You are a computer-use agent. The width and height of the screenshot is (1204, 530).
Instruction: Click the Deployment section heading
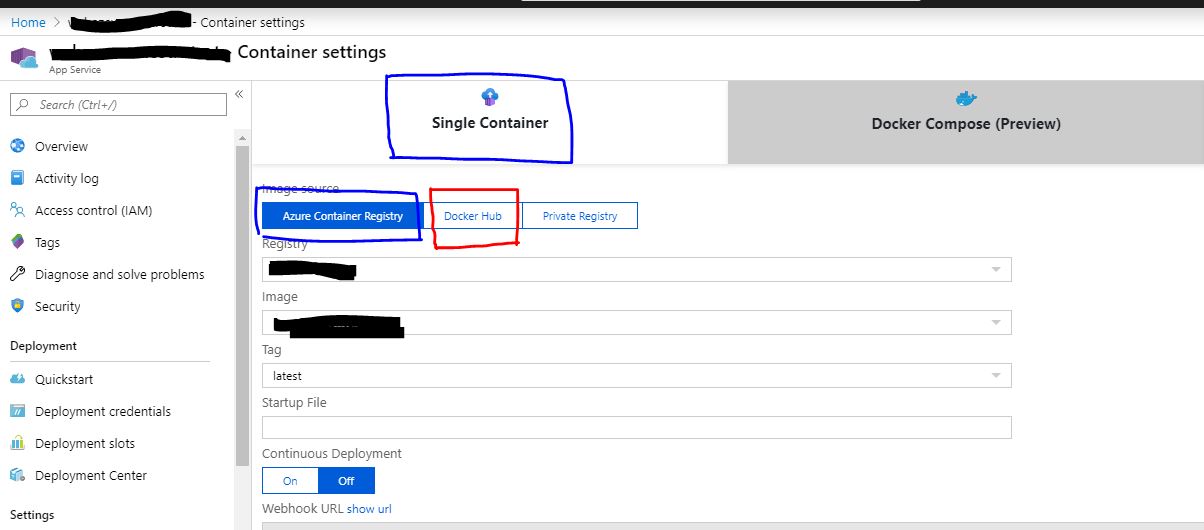[43, 346]
